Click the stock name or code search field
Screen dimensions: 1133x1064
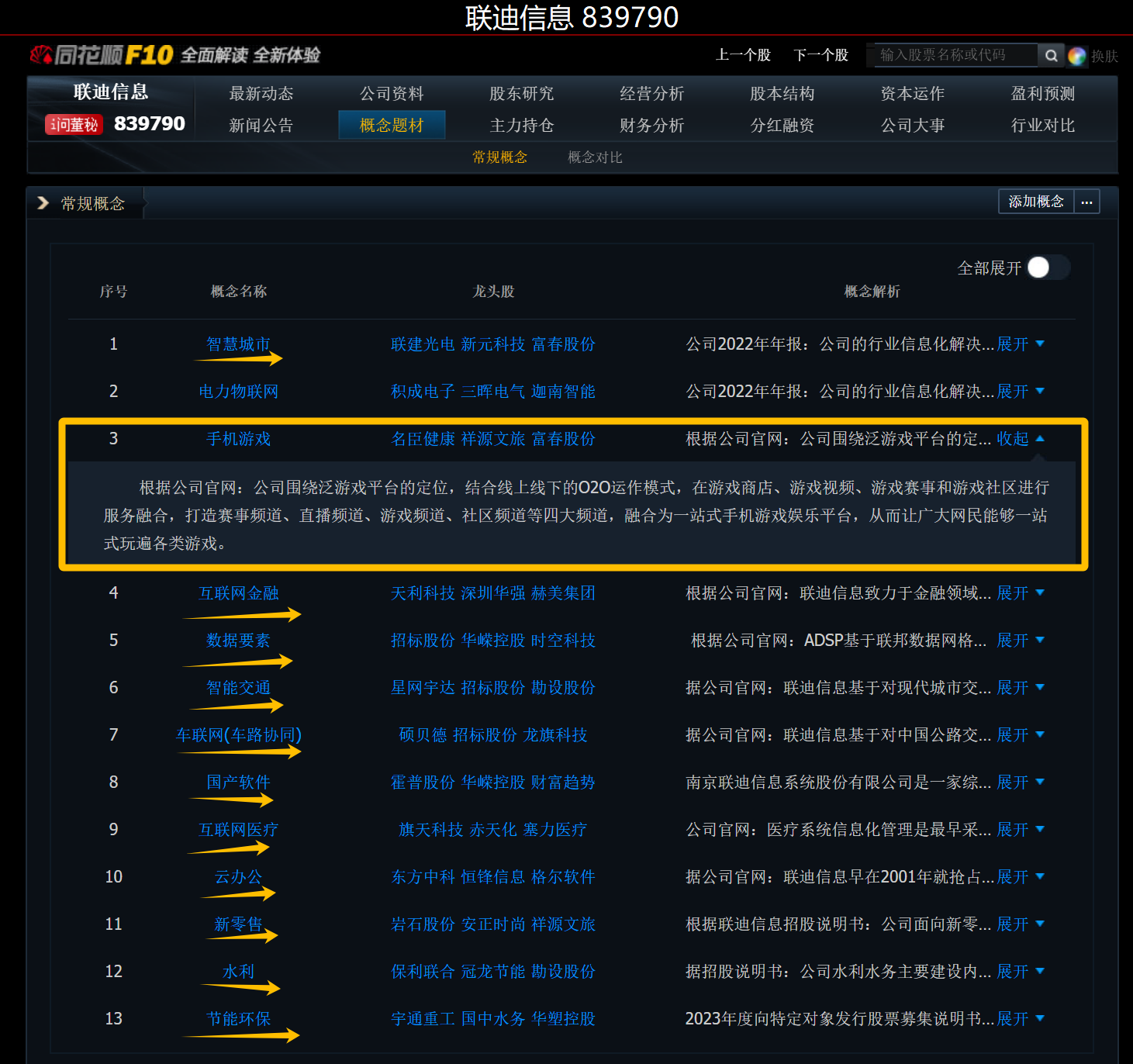point(956,55)
